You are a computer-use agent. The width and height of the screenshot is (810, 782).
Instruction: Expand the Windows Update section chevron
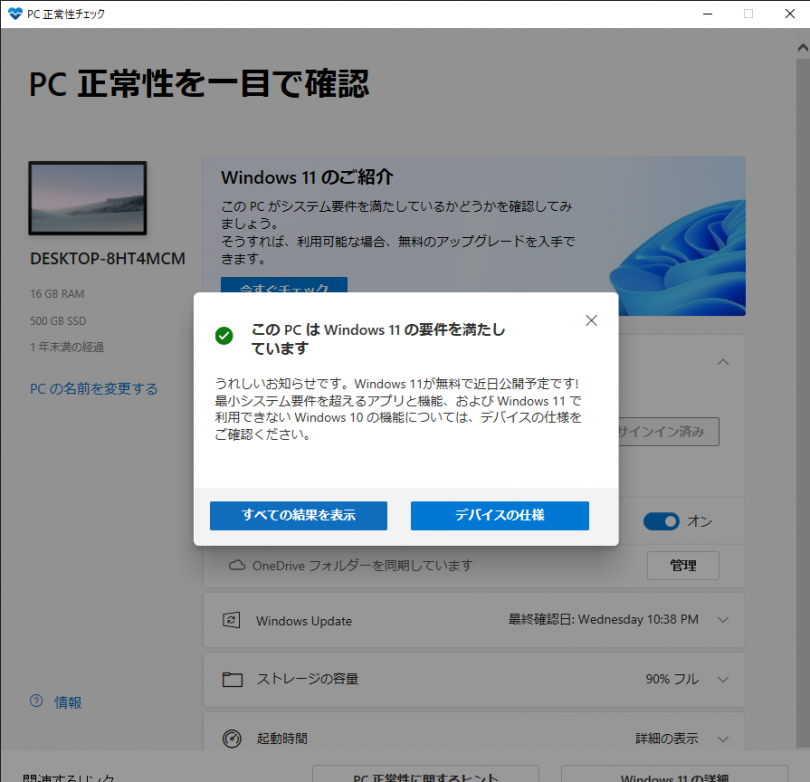723,620
